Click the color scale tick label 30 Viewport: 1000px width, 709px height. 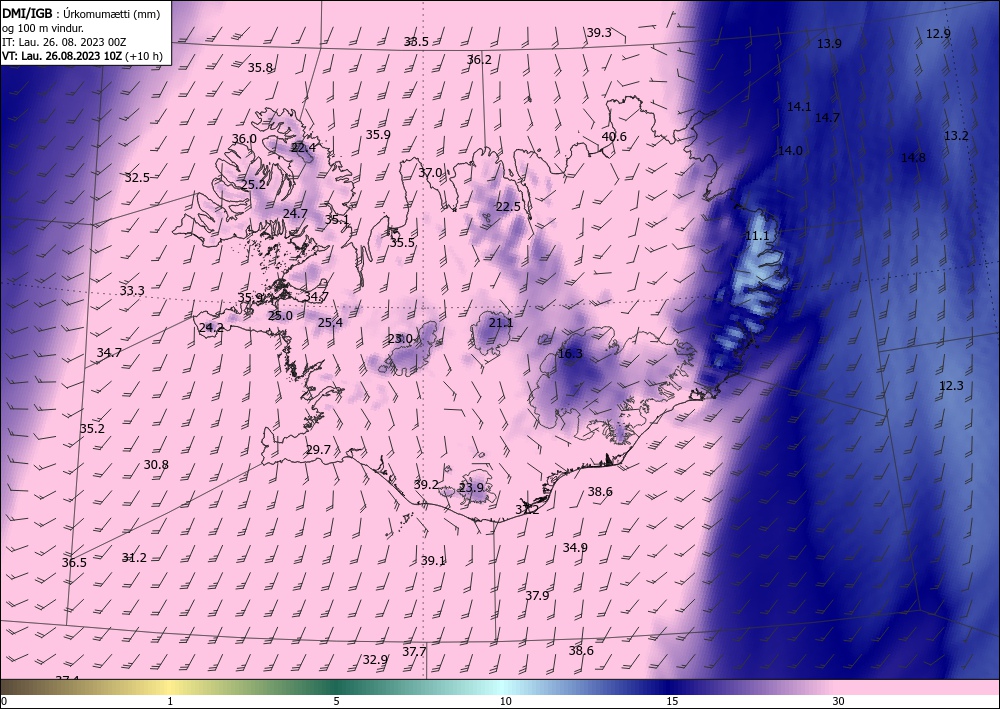(839, 702)
